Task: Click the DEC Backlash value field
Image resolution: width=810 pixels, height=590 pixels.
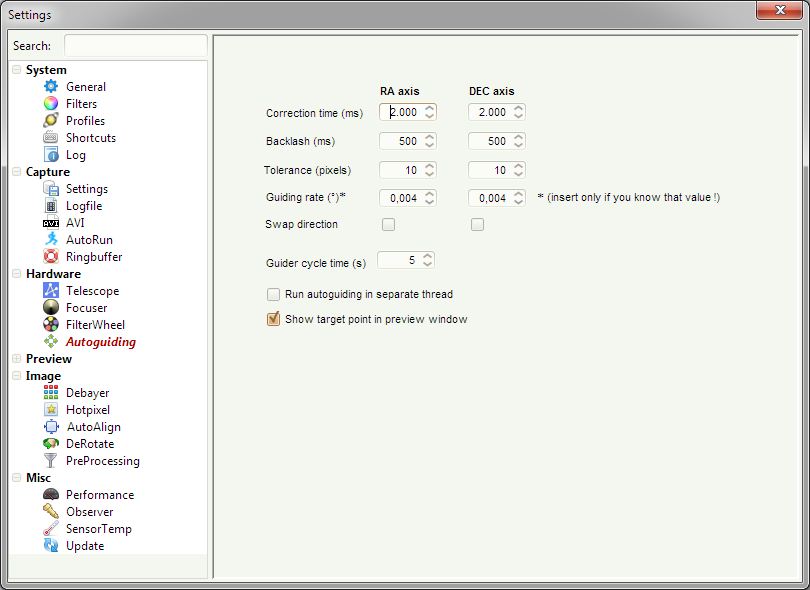Action: click(x=491, y=141)
